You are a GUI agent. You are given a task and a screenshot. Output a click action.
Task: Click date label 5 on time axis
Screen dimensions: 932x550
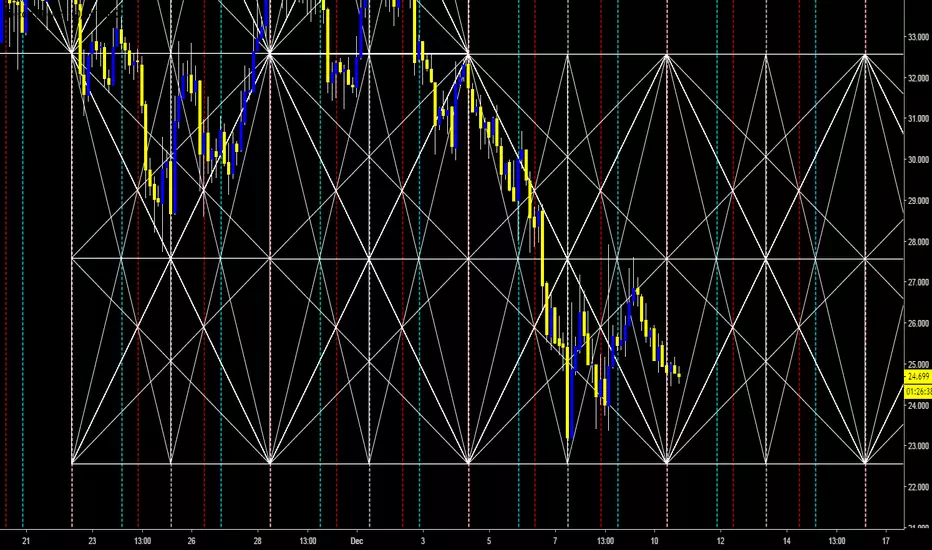[489, 540]
